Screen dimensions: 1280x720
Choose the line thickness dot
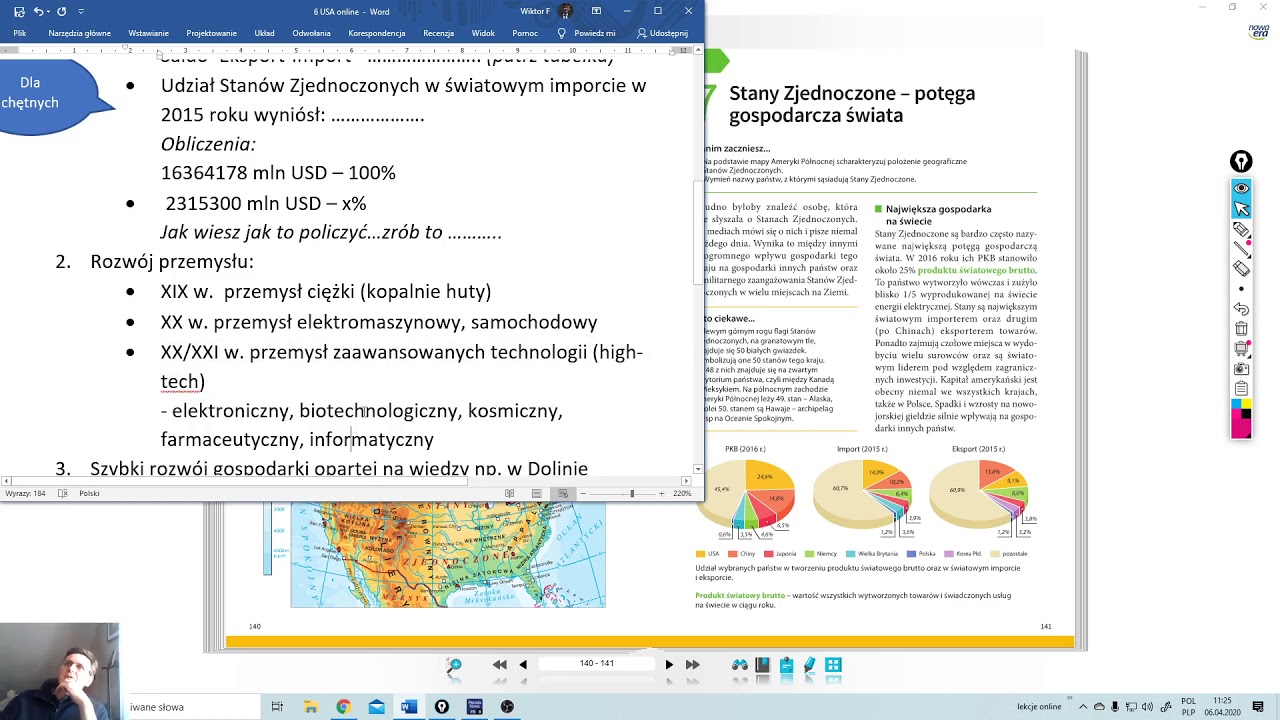point(1241,289)
